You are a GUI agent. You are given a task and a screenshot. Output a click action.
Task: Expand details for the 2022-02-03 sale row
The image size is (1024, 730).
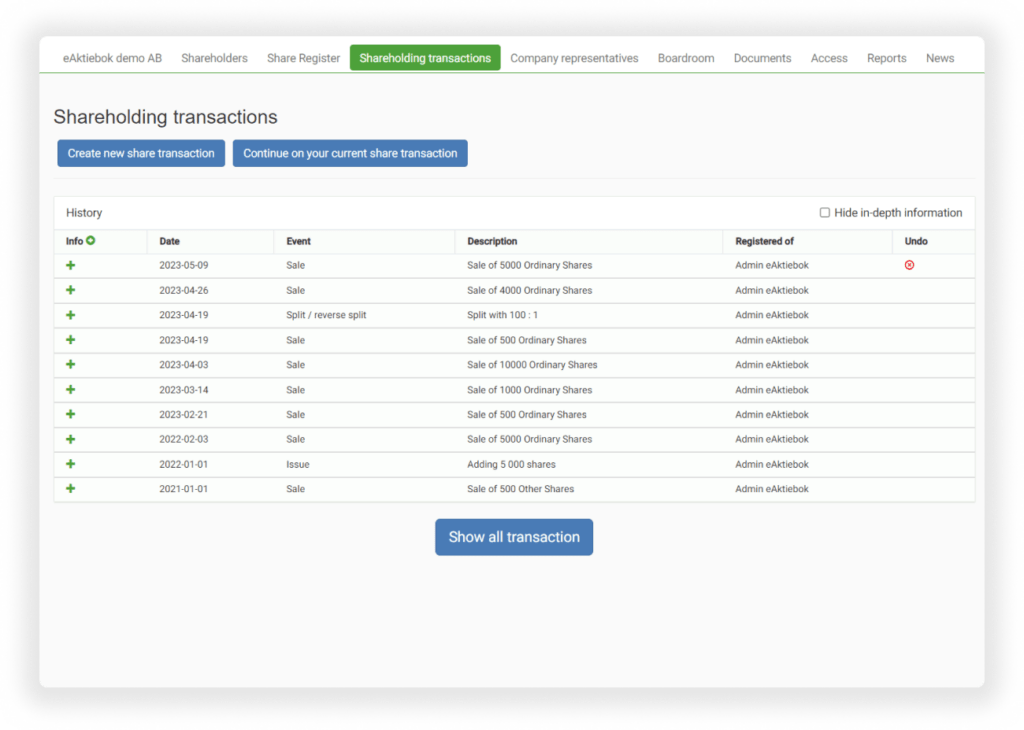71,439
